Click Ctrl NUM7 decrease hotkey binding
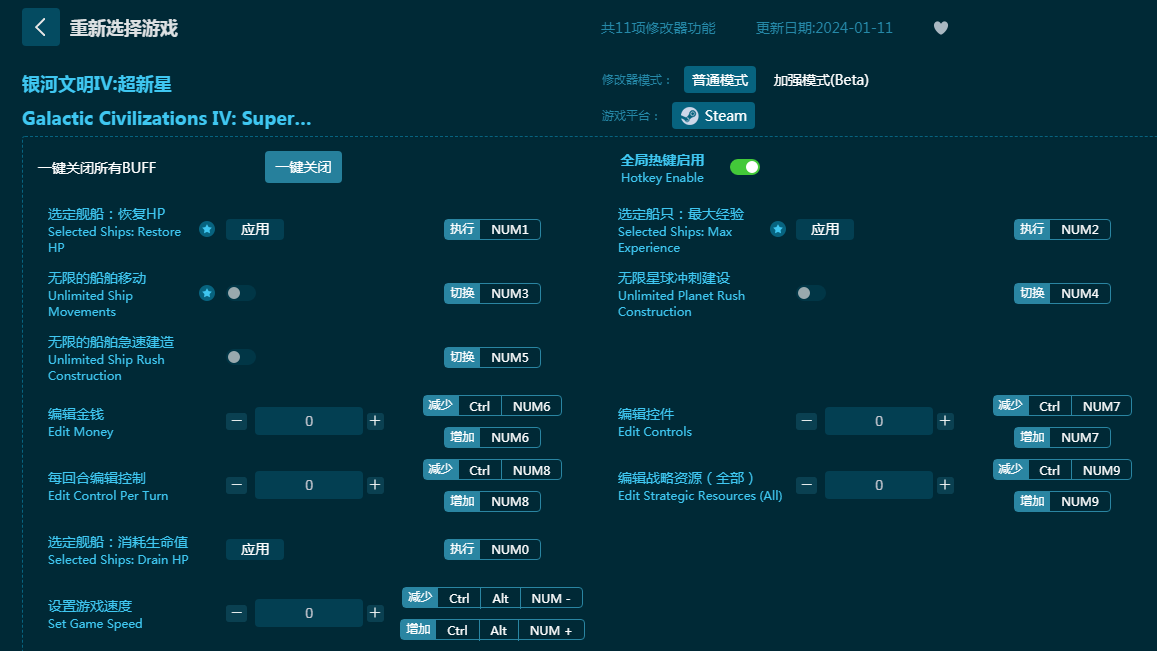Viewport: 1157px width, 651px height. (x=1063, y=406)
